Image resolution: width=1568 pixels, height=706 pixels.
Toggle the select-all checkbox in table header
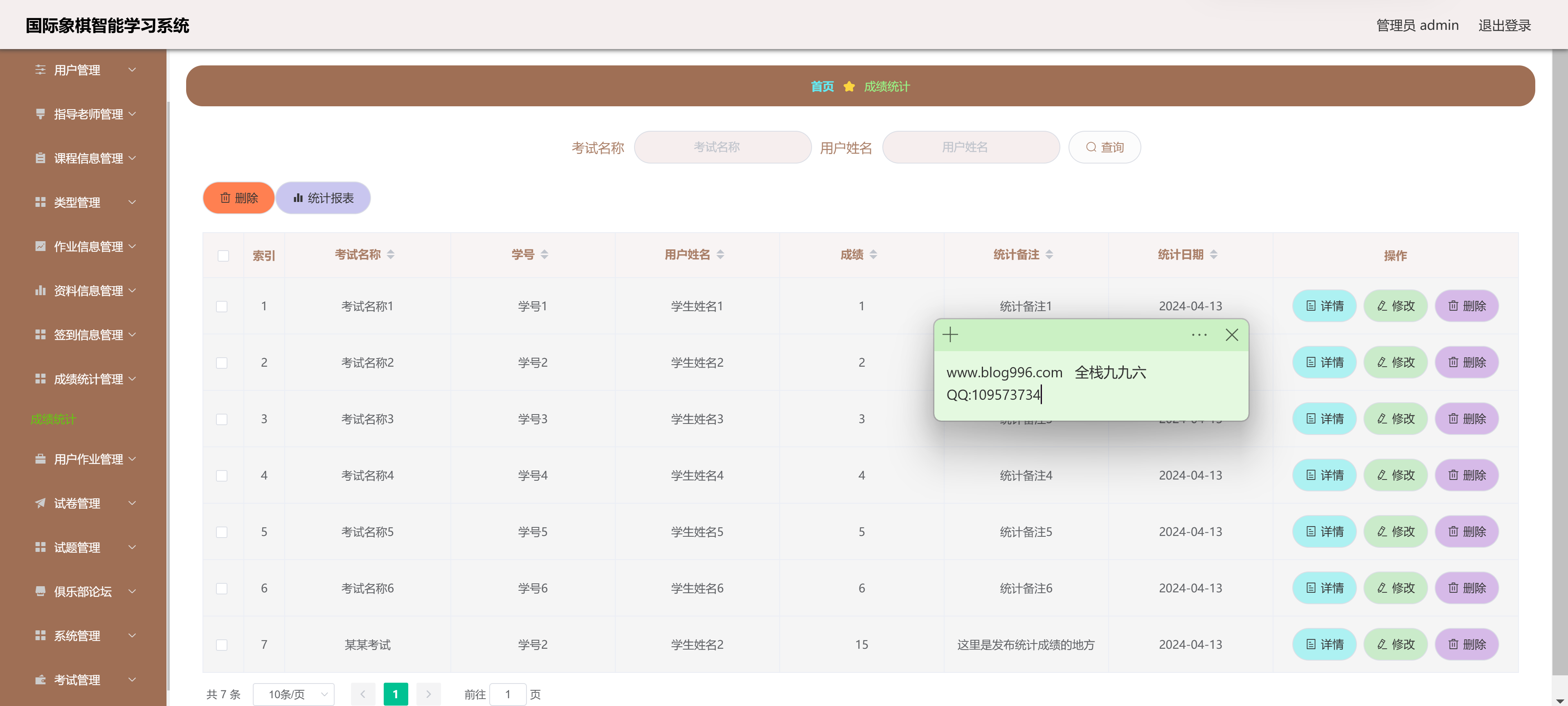223,256
